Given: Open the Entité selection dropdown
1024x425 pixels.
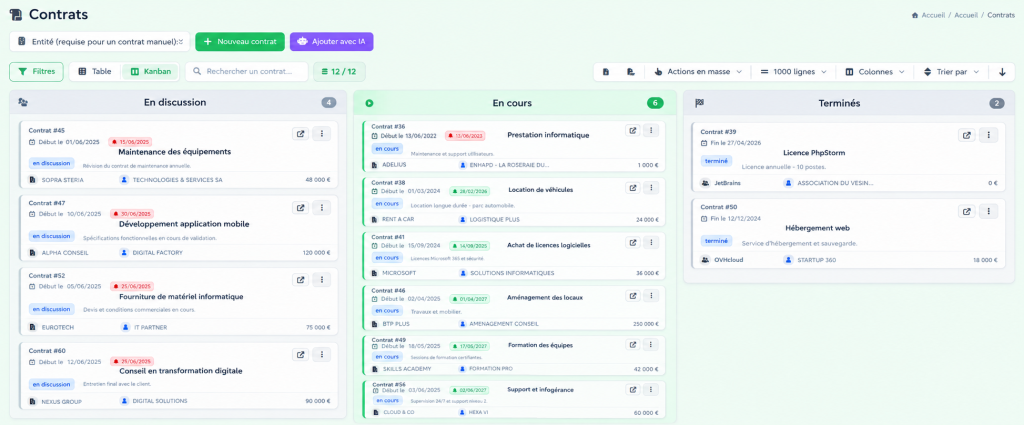Looking at the screenshot, I should pos(99,41).
